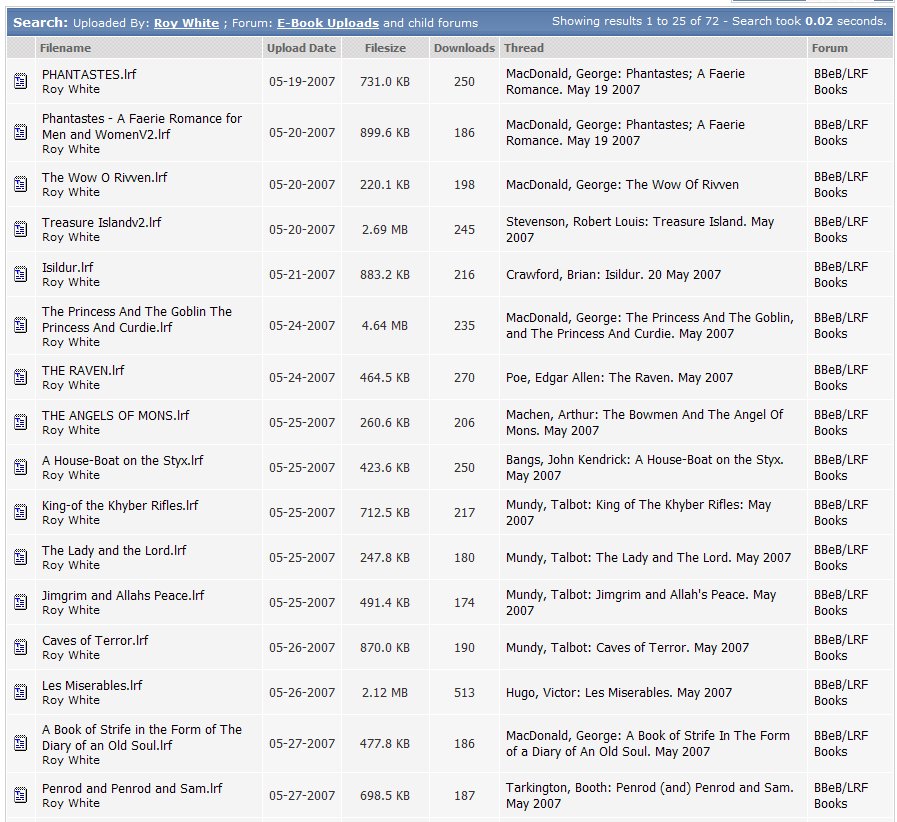Click file icon for A House-Boat on the Styx.lrf
The height and width of the screenshot is (822, 897).
(21, 467)
